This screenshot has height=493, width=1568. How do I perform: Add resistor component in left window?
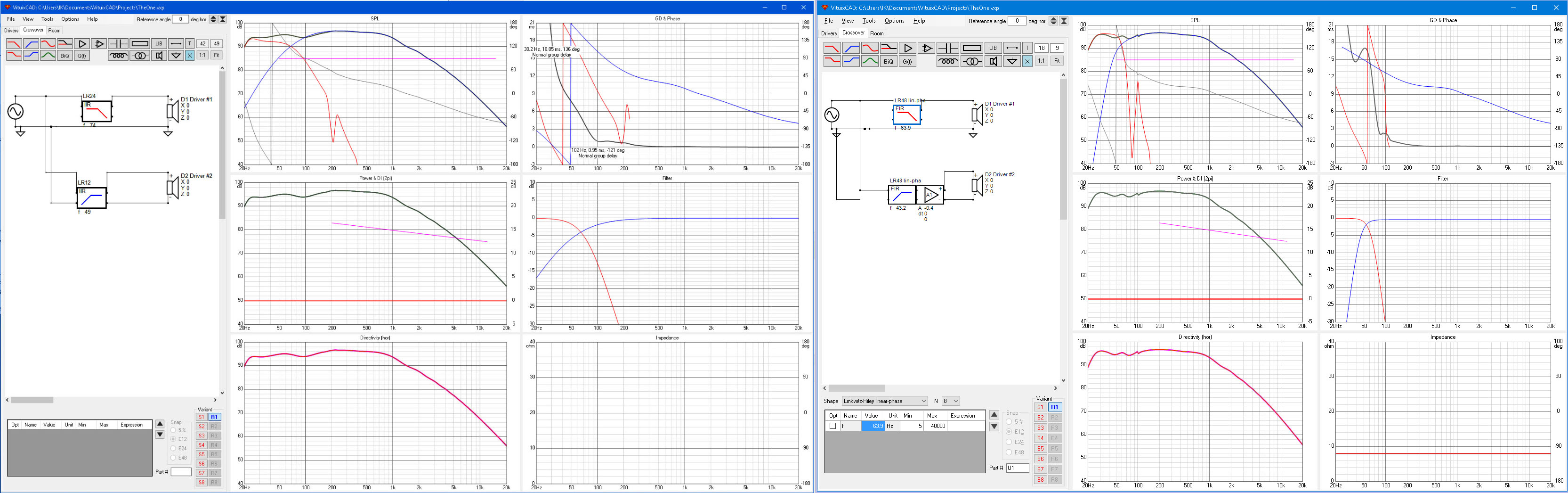(140, 44)
